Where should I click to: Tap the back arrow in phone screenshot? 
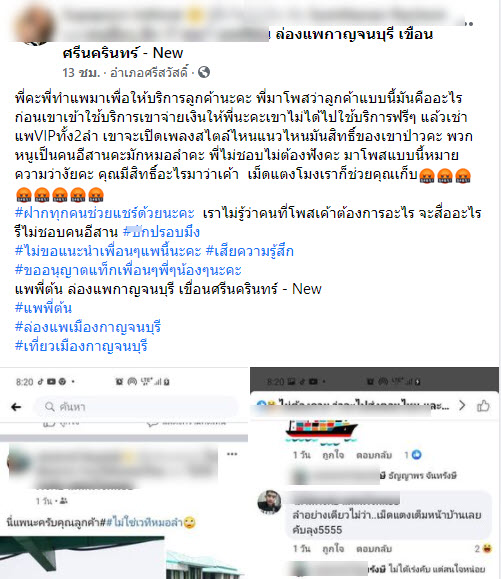[16, 407]
